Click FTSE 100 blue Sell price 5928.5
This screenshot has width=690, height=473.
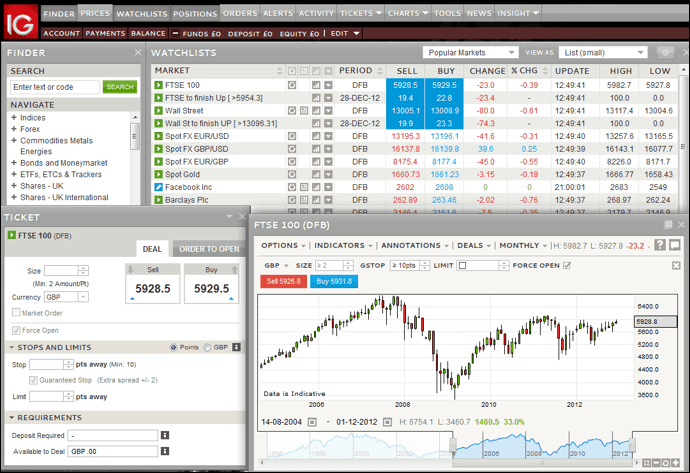(x=405, y=85)
